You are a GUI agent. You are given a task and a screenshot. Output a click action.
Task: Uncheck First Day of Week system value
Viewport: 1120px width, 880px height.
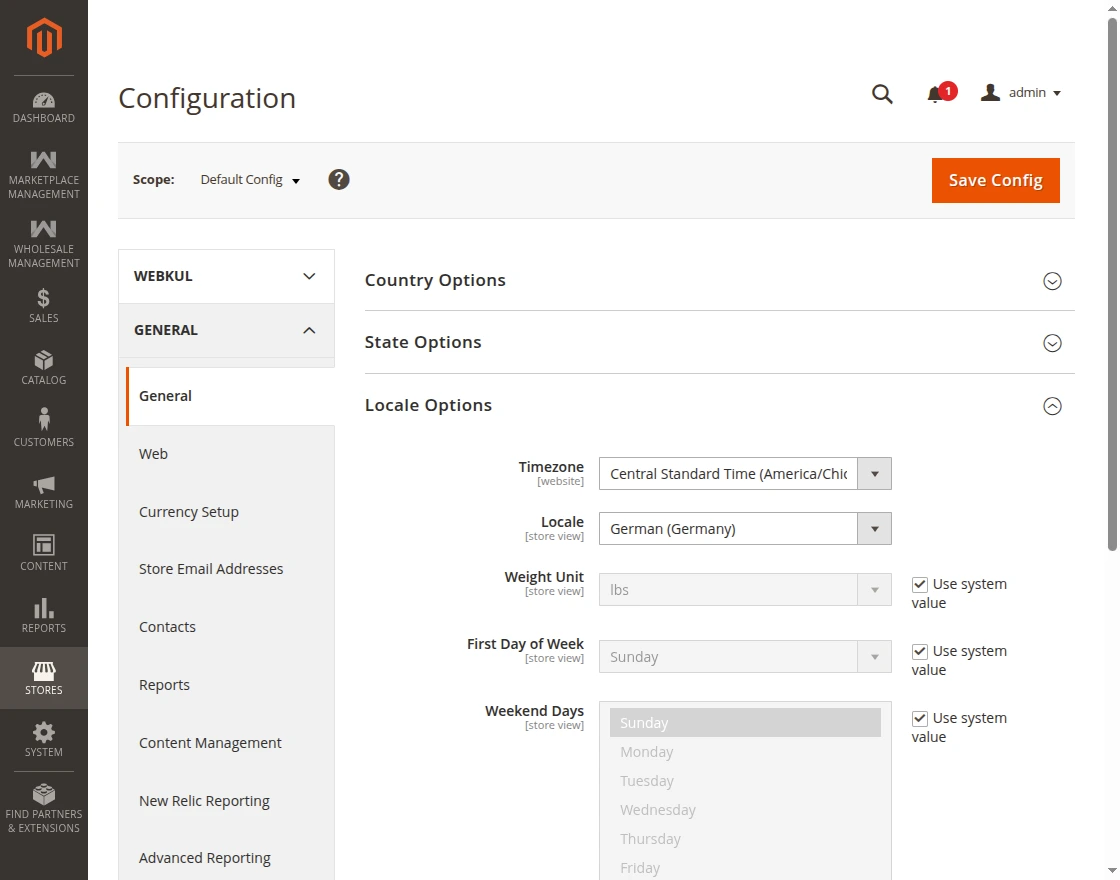tap(920, 651)
